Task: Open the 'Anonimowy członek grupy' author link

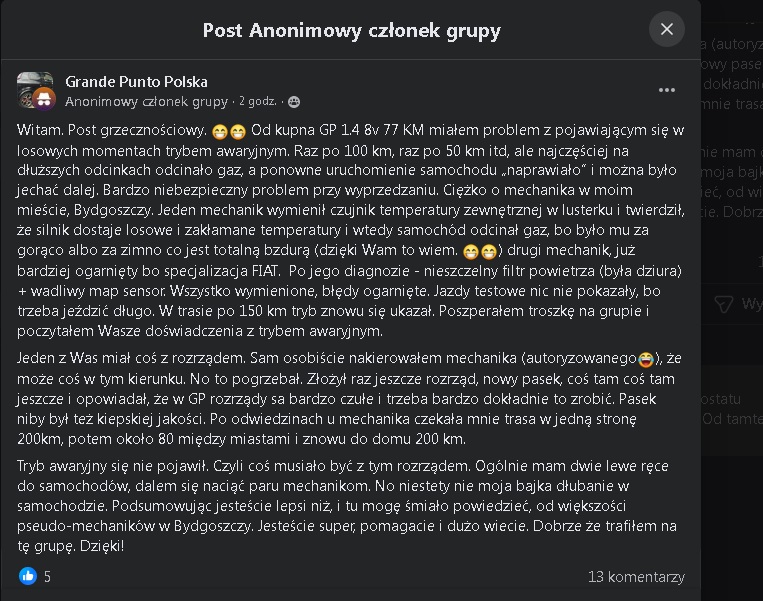Action: (x=146, y=102)
